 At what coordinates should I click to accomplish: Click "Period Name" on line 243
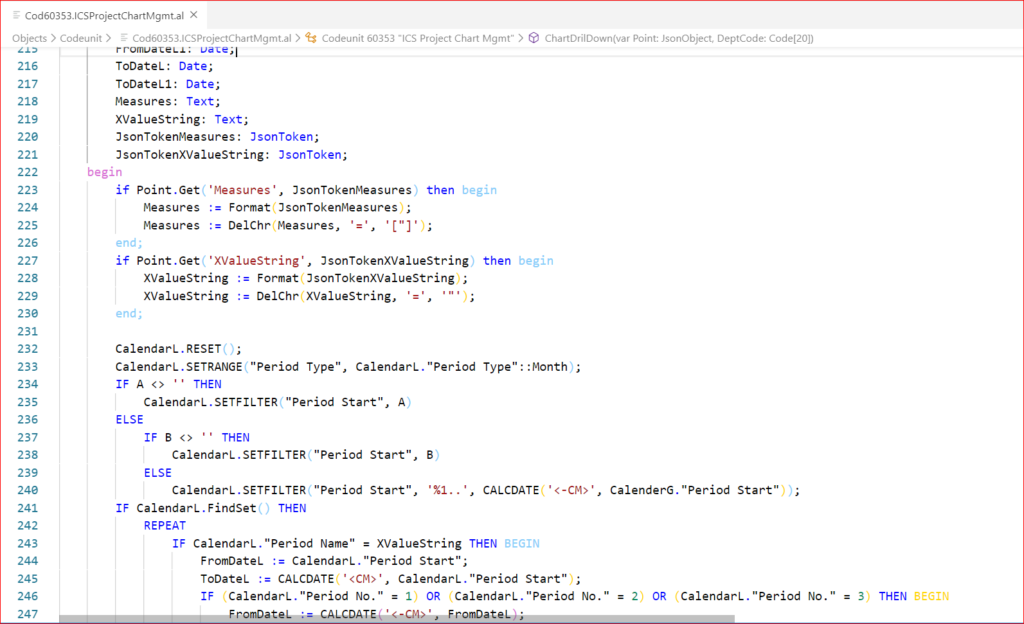(x=310, y=543)
